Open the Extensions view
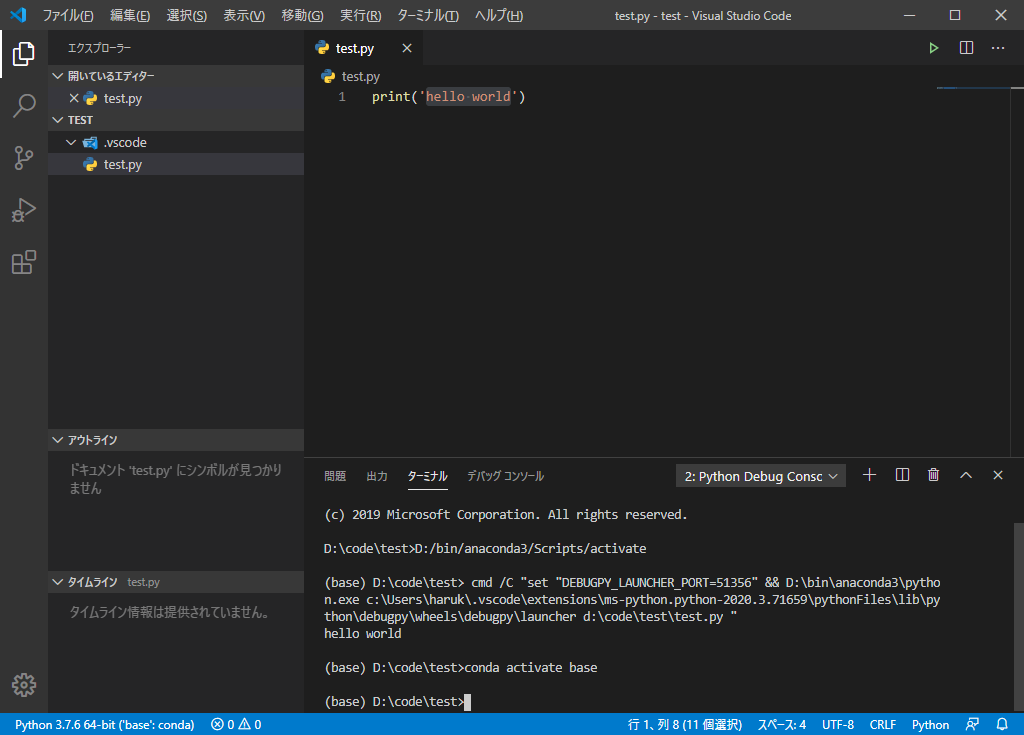The image size is (1024, 735). coord(24,263)
